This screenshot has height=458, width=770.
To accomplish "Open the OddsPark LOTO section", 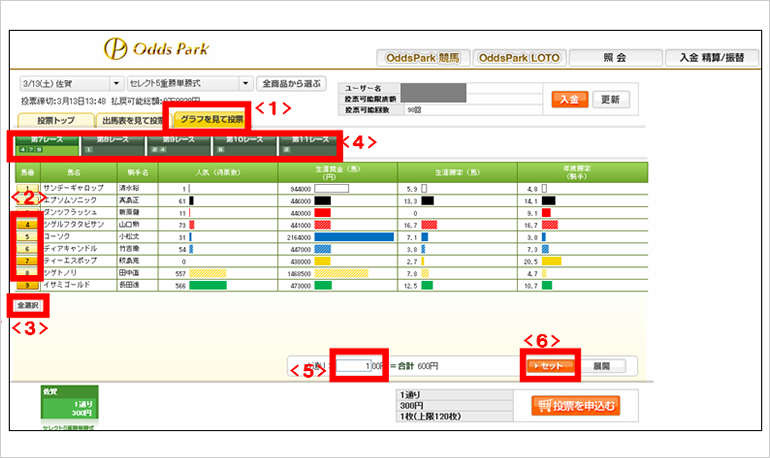I will click(519, 58).
